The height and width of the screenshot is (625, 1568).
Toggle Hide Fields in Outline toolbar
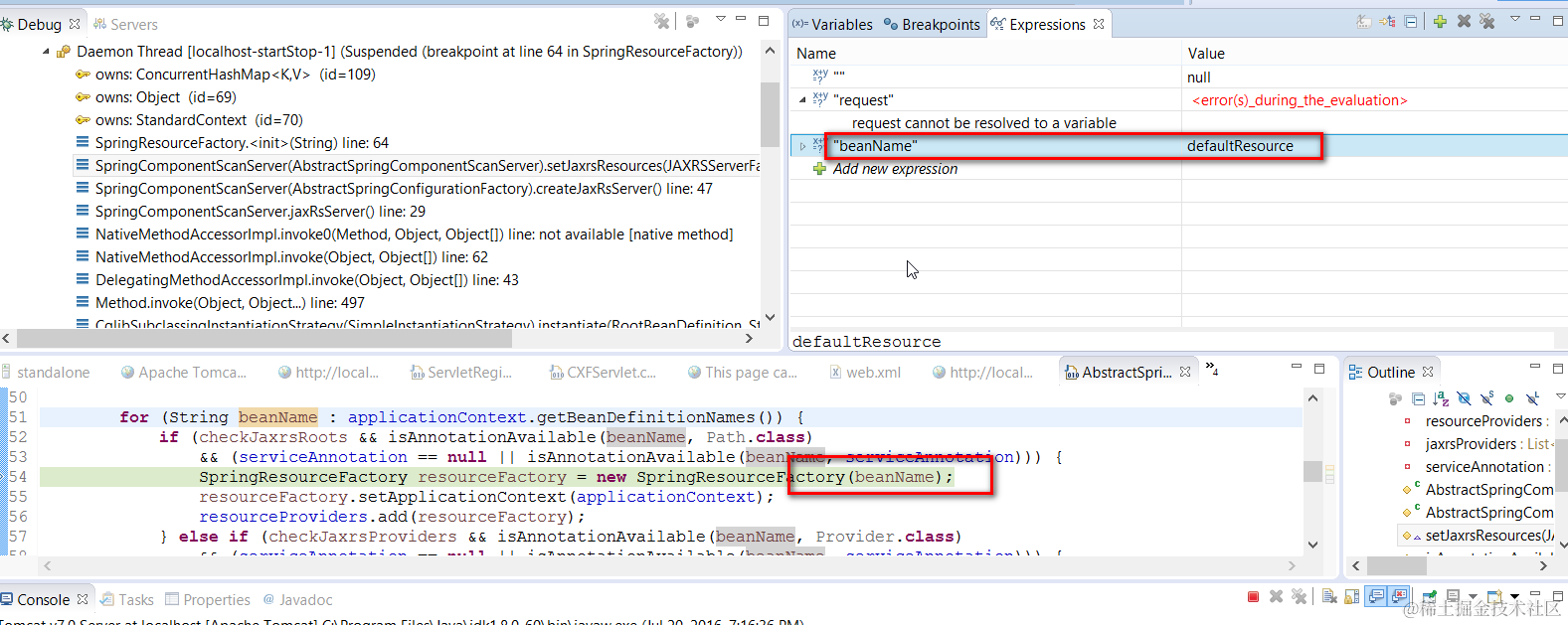coord(1464,398)
